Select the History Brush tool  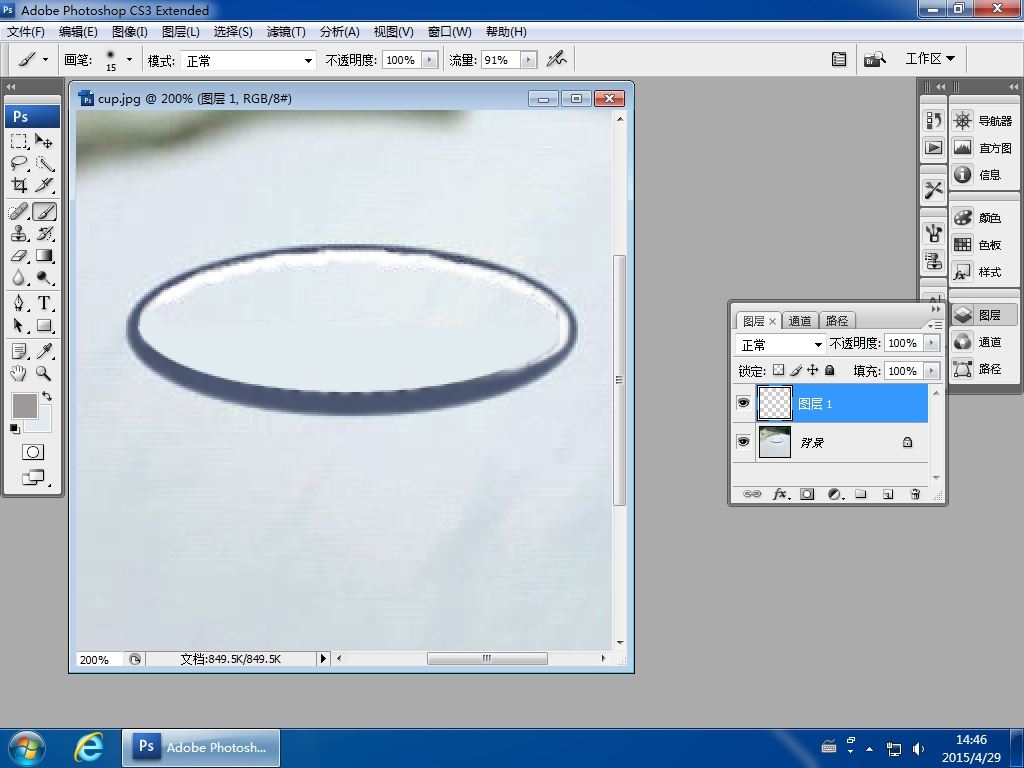pyautogui.click(x=44, y=233)
